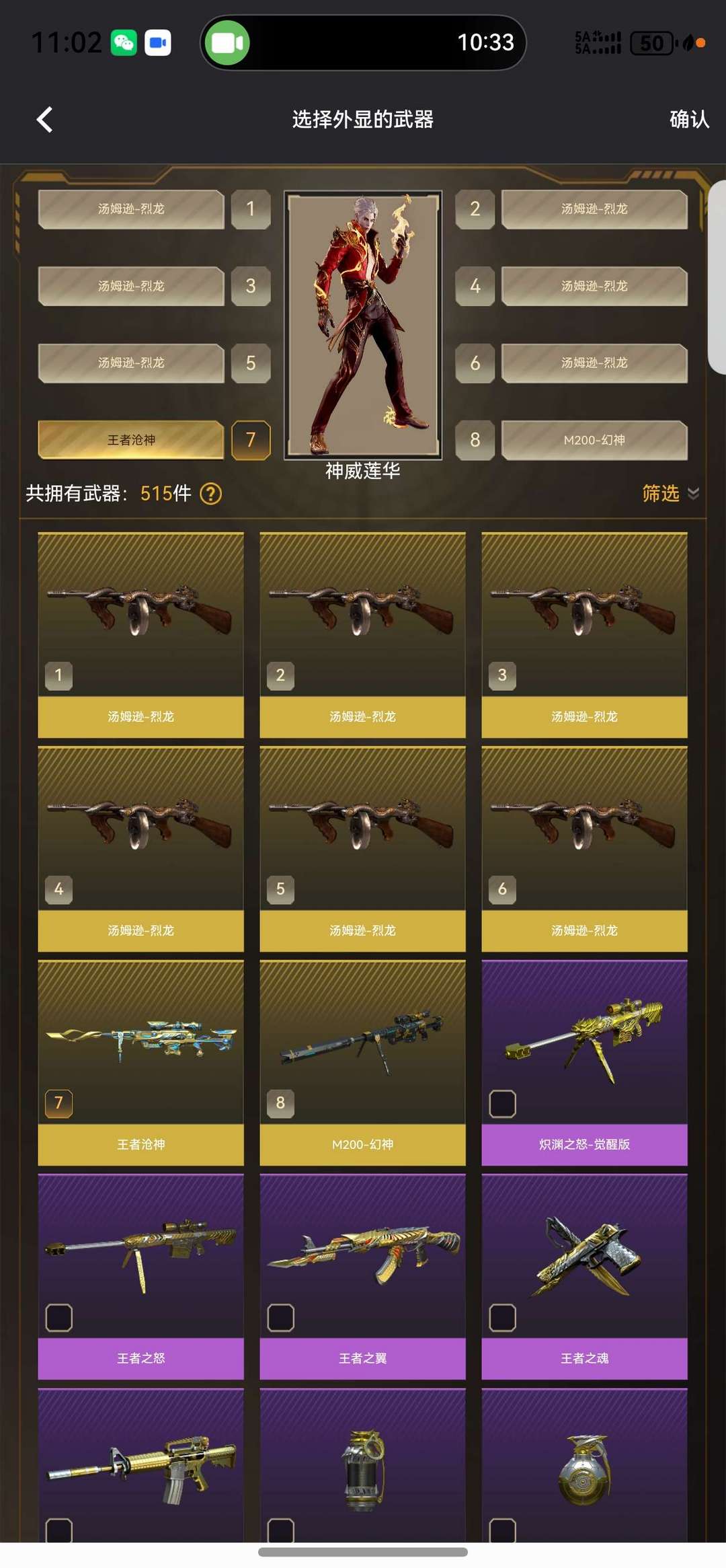Tap the green FaceTime call pill icon
Image resolution: width=726 pixels, height=1568 pixels.
point(227,43)
